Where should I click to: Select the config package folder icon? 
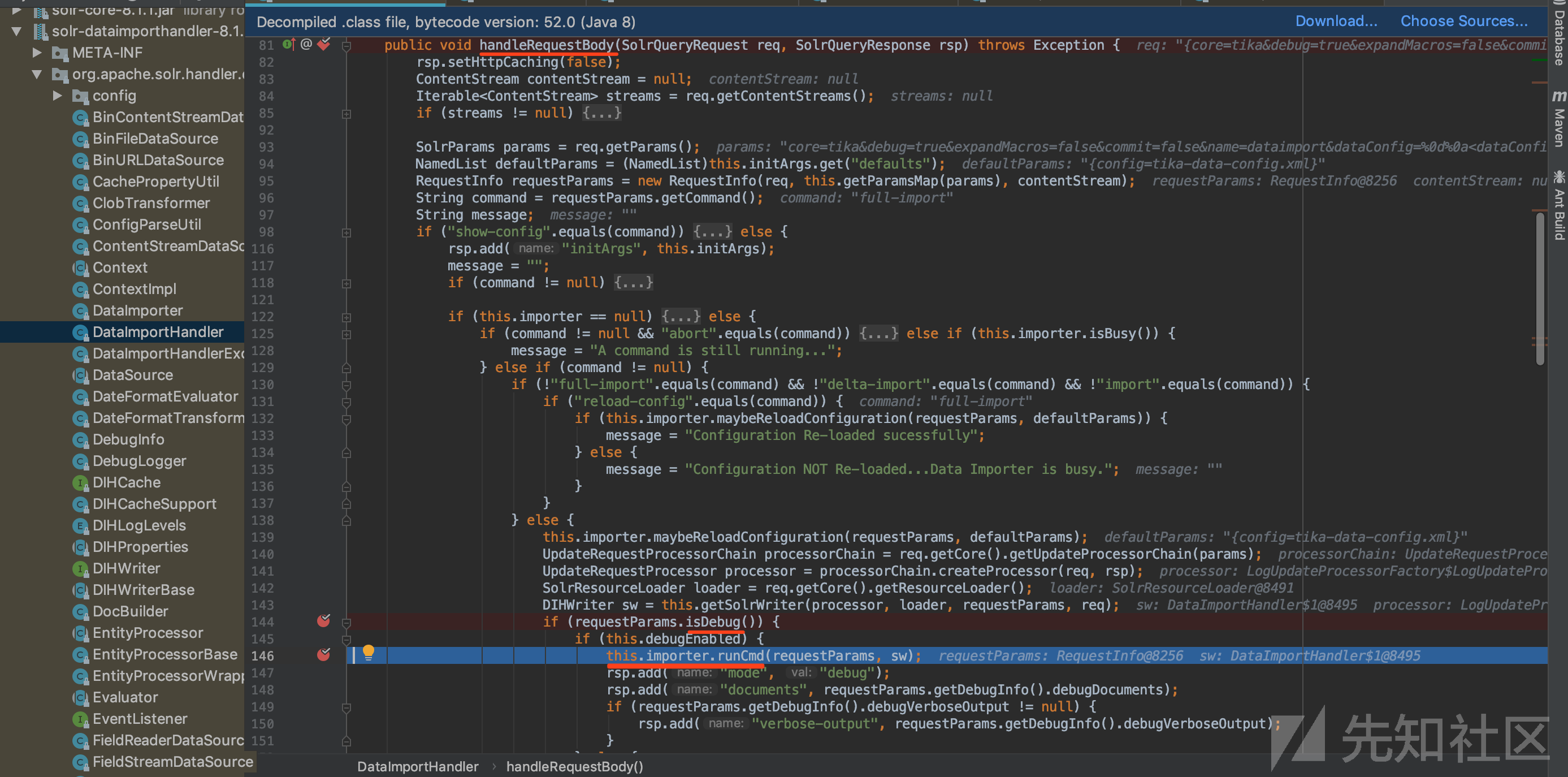(80, 96)
